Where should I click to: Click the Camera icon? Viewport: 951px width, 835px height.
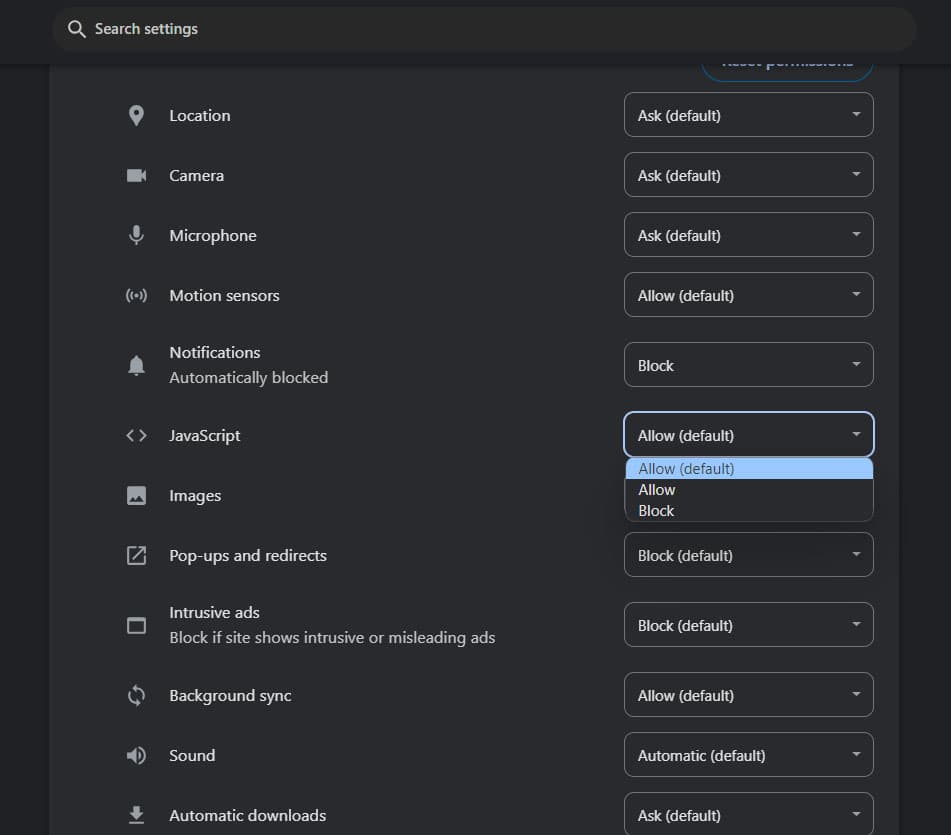point(137,176)
